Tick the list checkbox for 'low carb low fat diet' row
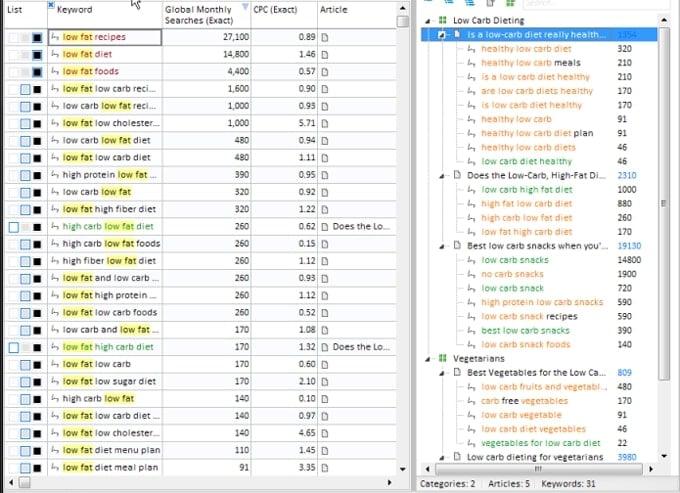The image size is (680, 493). (x=25, y=141)
